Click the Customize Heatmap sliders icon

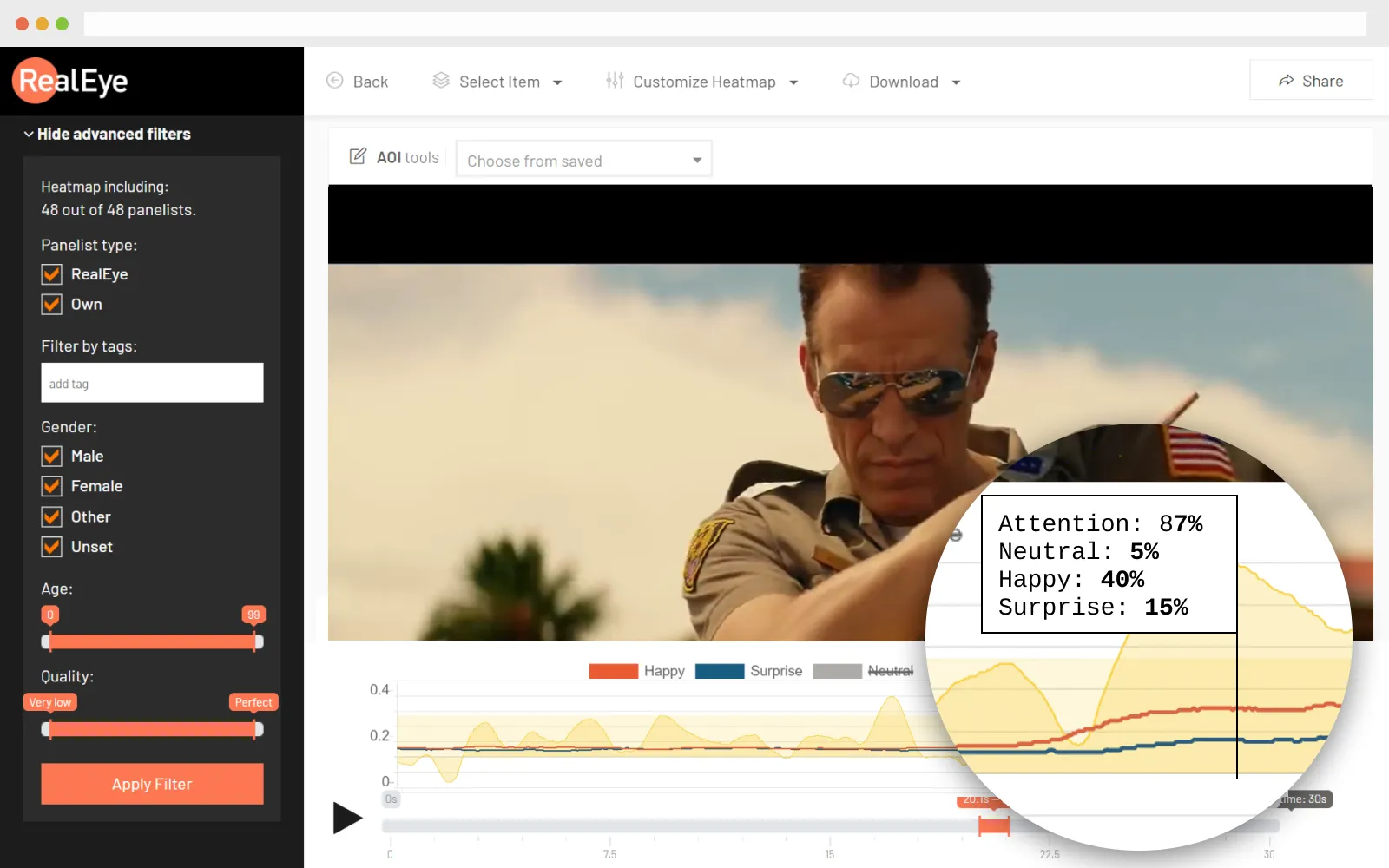point(615,81)
